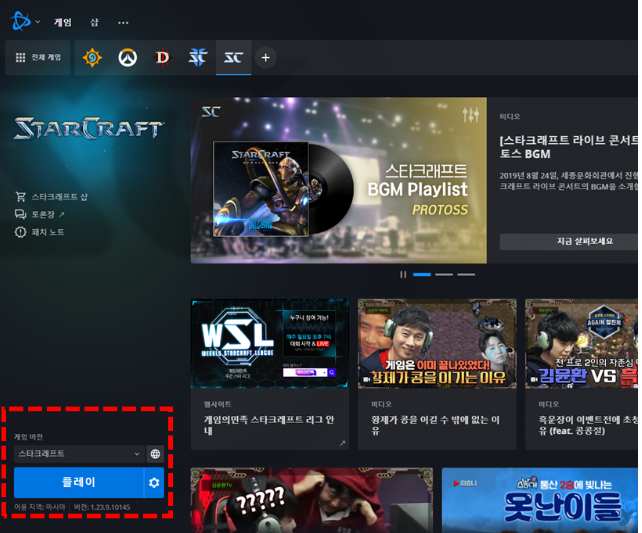Image resolution: width=642 pixels, height=533 pixels.
Task: Click the SC logo on the banner
Action: (x=211, y=112)
